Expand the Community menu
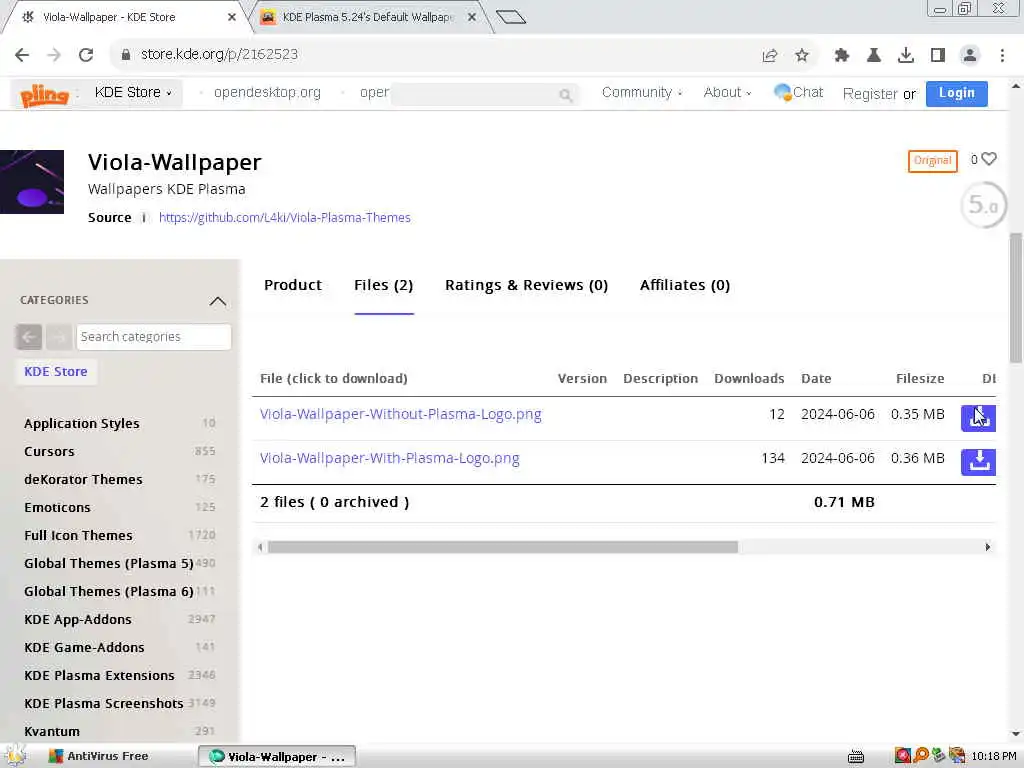The width and height of the screenshot is (1024, 768). 641,93
